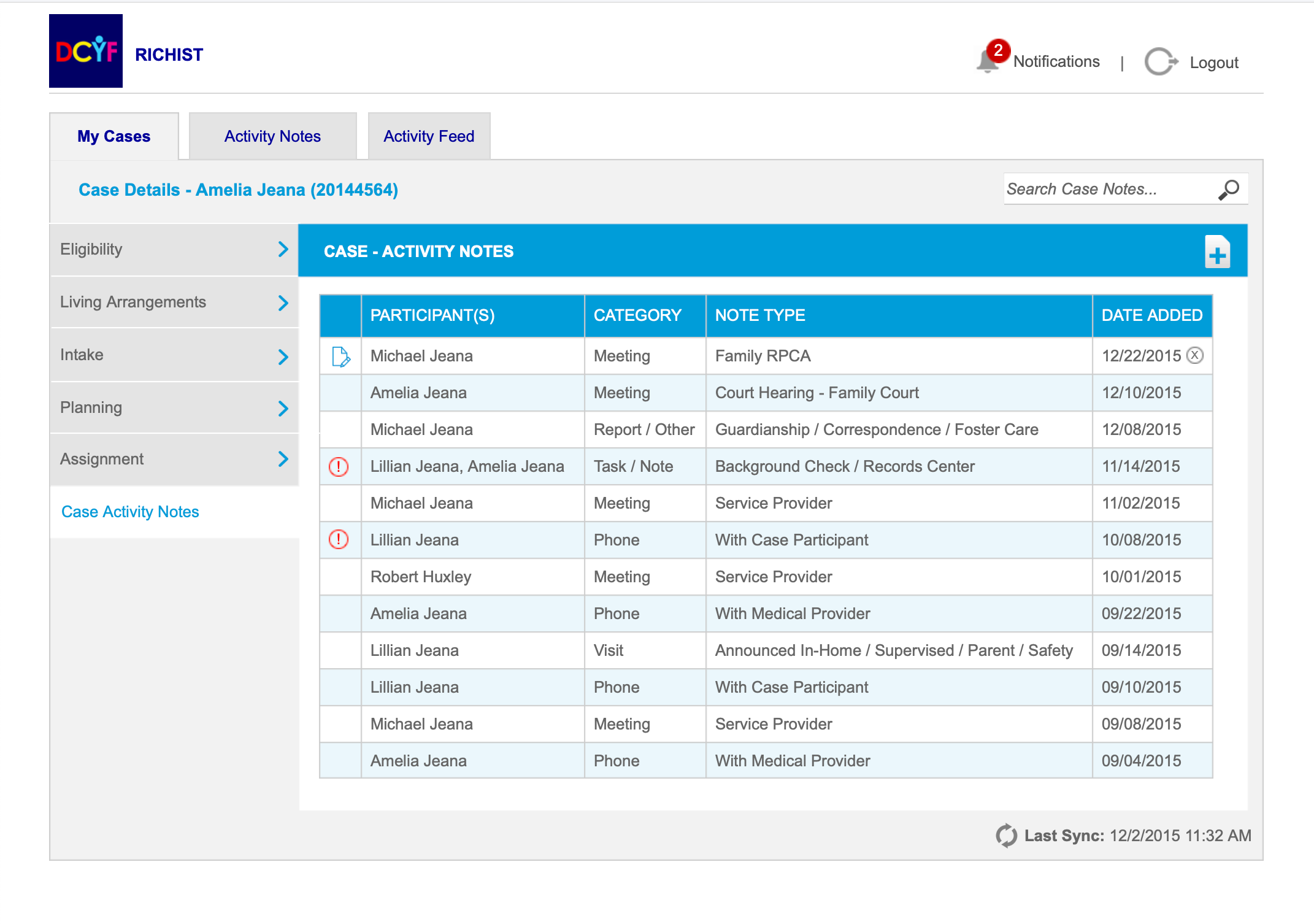Click the Last Sync refresh icon

(1007, 835)
